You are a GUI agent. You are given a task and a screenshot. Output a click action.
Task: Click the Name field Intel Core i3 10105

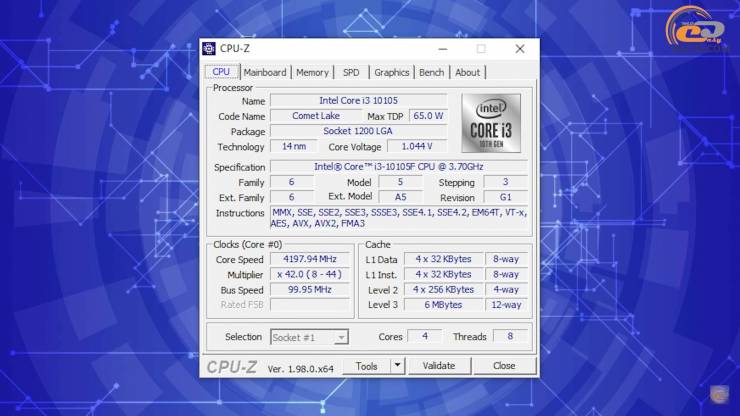click(358, 101)
